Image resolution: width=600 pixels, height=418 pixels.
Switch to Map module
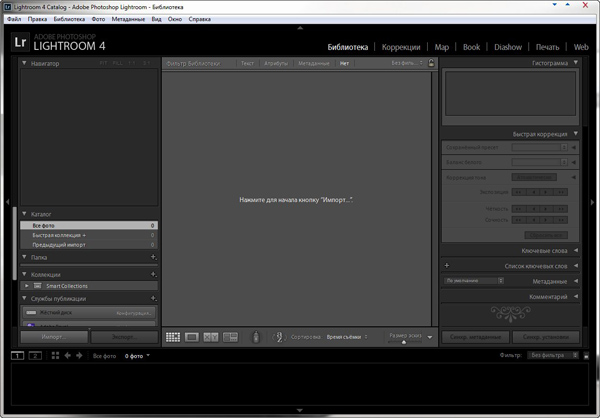[441, 47]
